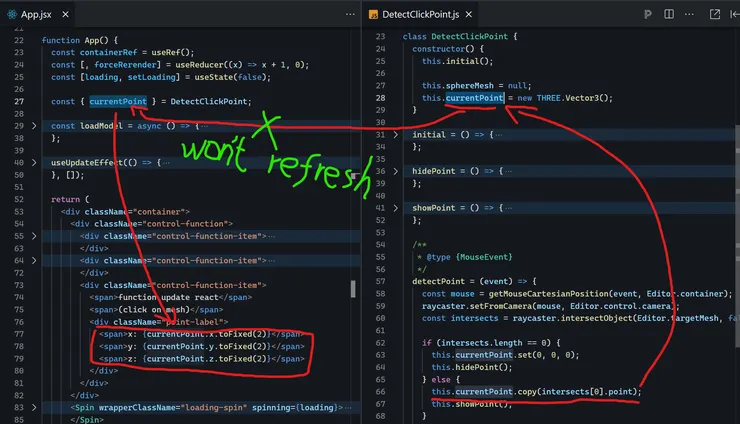The width and height of the screenshot is (740, 424).
Task: Click class name DetectClickPoint on line 23
Action: pos(470,36)
